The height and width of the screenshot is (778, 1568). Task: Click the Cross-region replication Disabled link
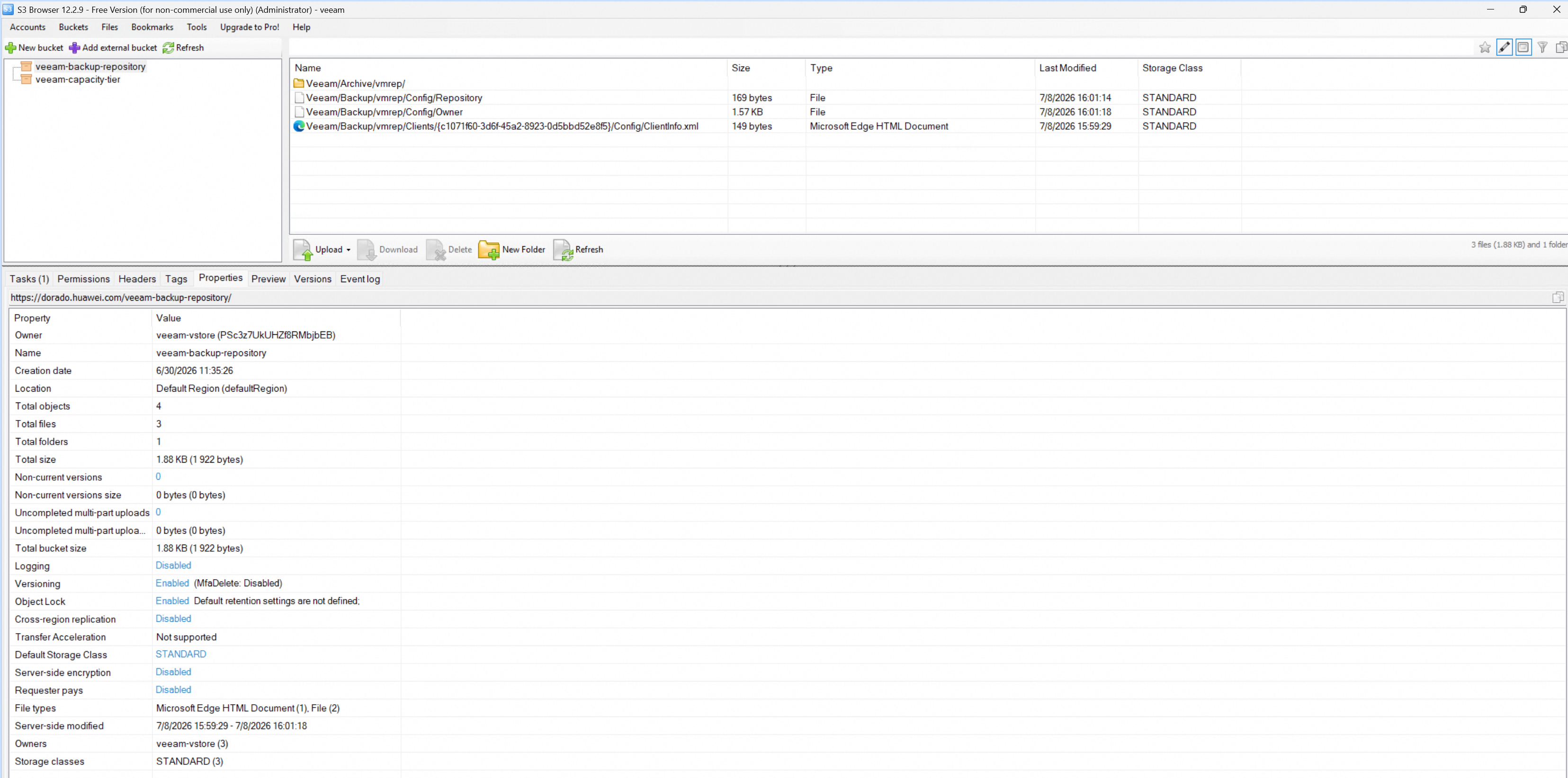[173, 618]
